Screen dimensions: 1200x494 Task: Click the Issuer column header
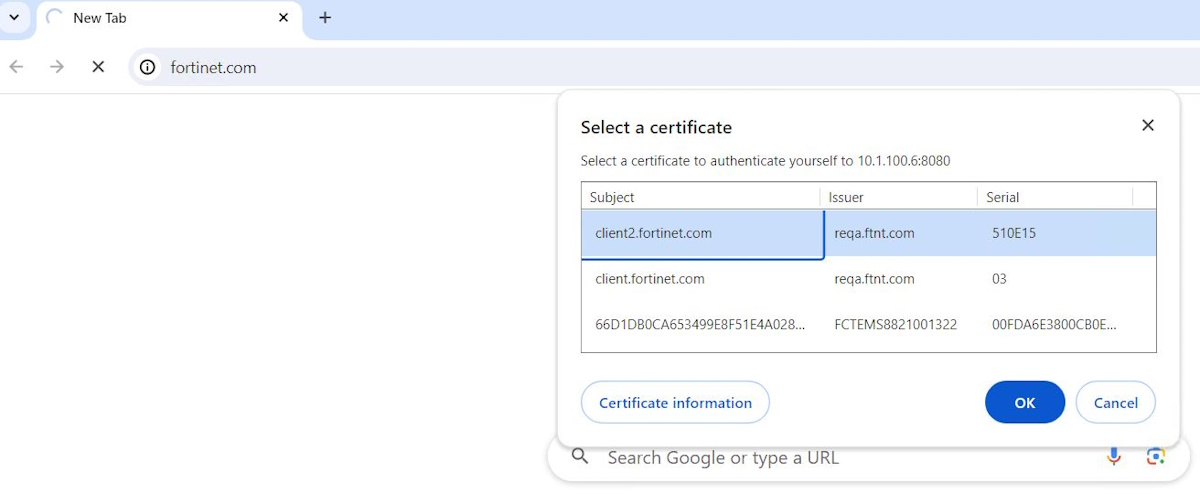[x=897, y=197]
